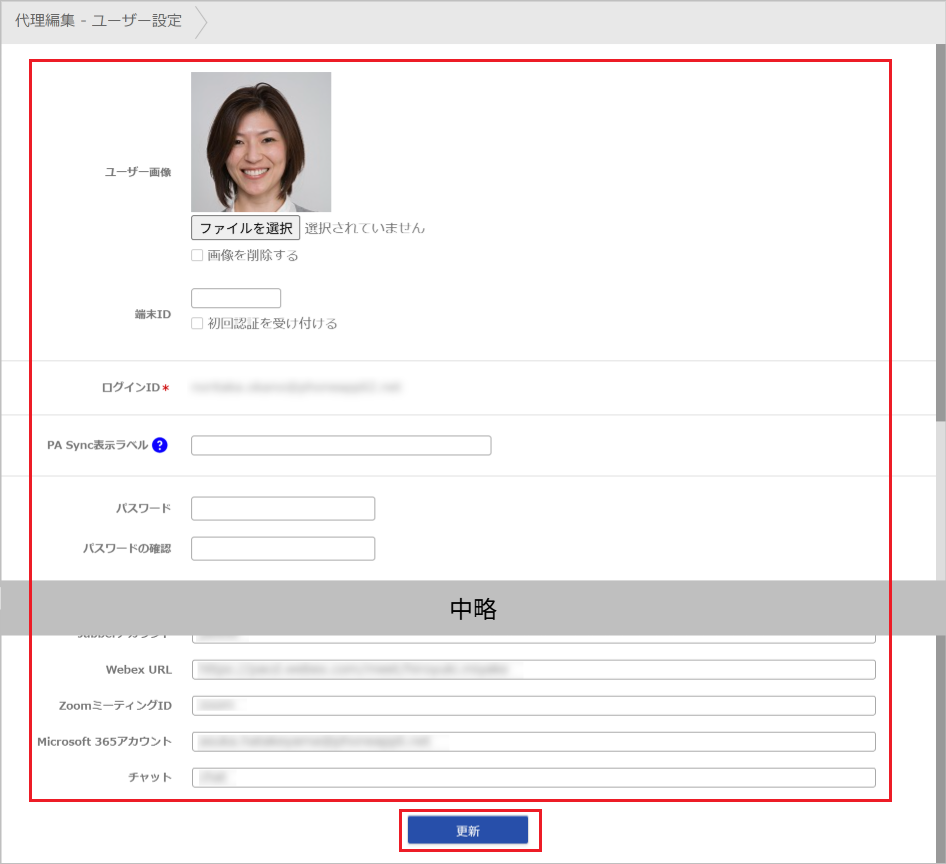Click the 選択されていません file status text
Viewport: 946px width, 864px height.
coord(365,228)
